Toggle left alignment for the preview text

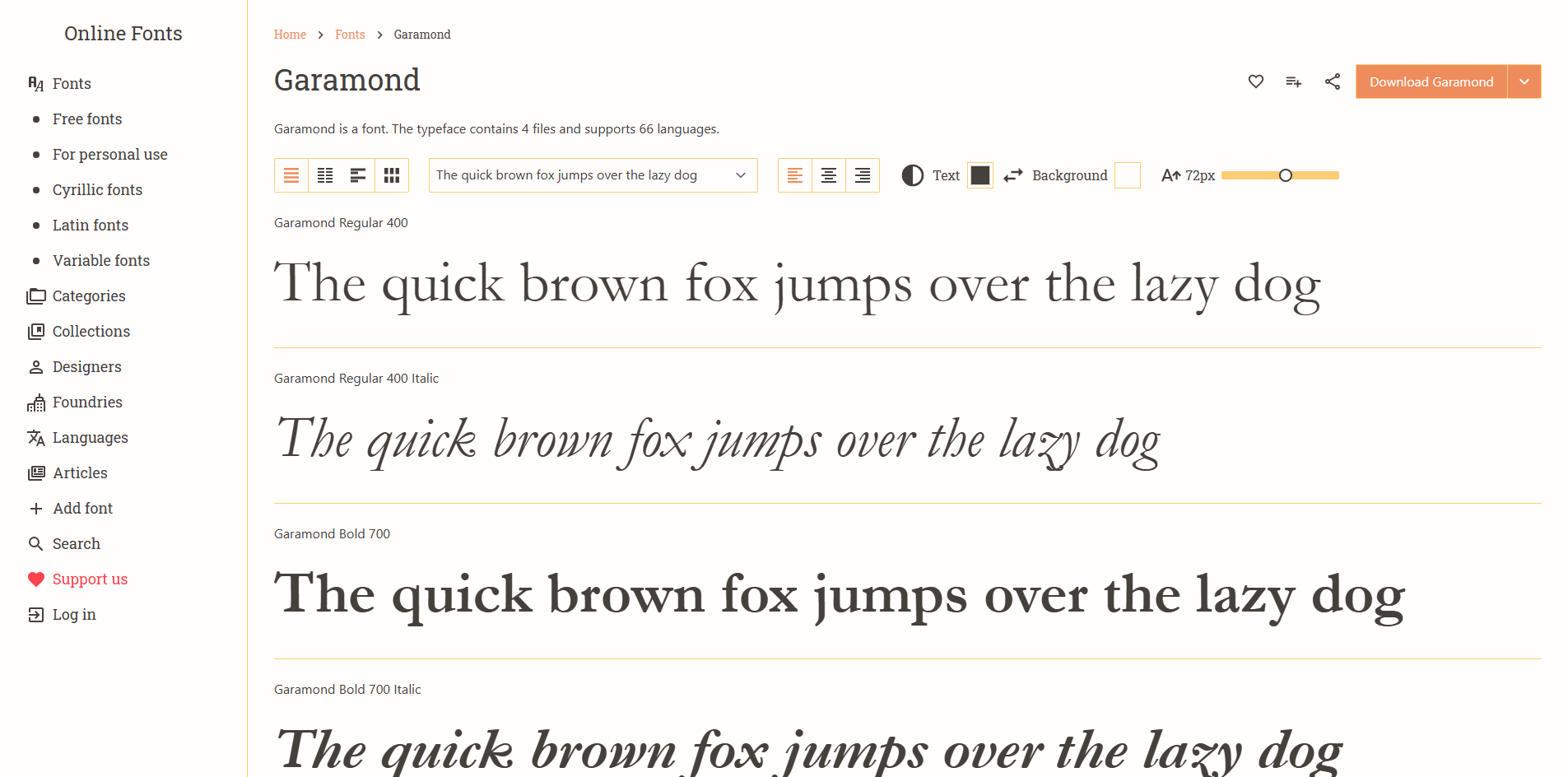[794, 175]
